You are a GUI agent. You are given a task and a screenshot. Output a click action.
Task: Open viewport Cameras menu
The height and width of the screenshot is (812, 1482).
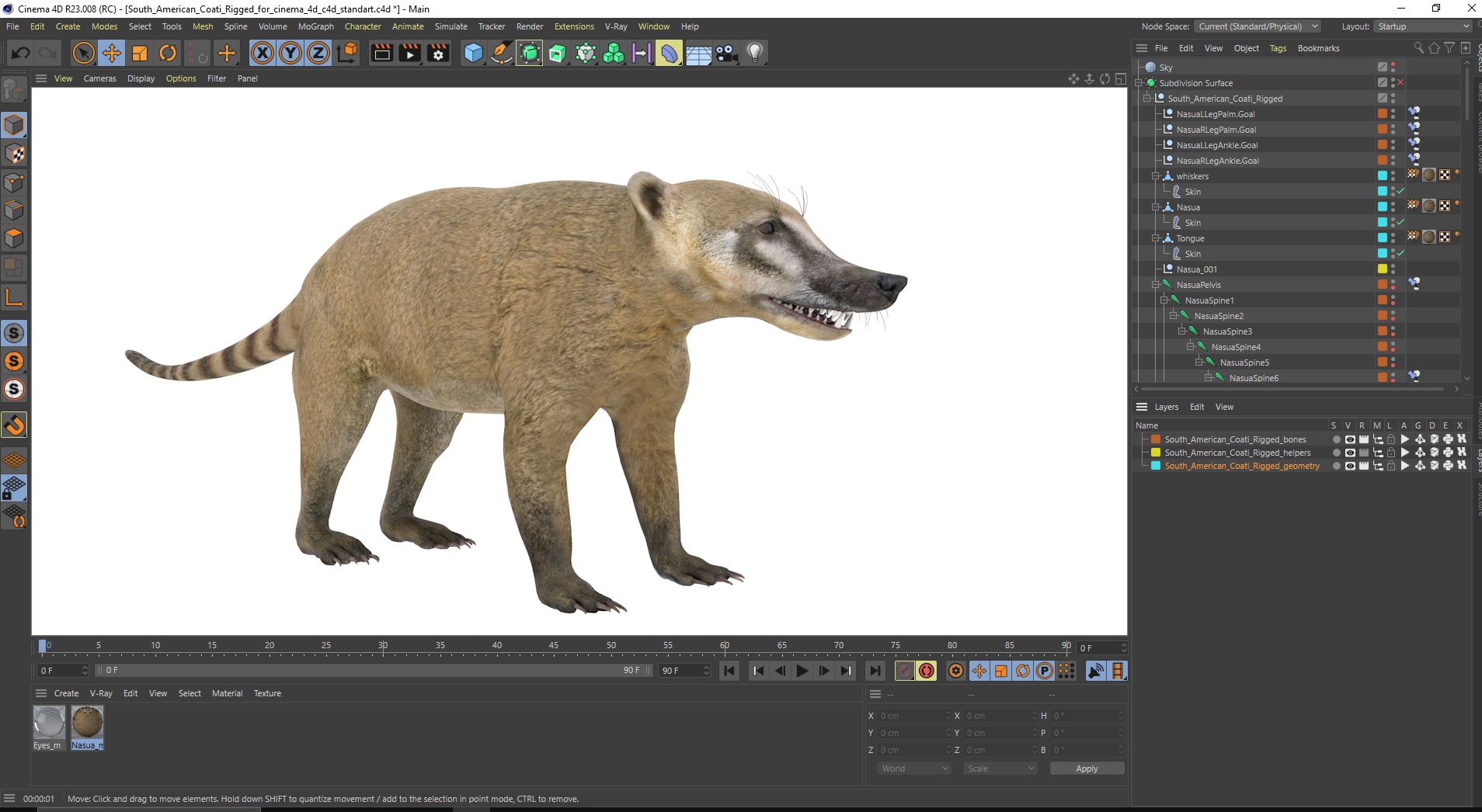tap(100, 78)
